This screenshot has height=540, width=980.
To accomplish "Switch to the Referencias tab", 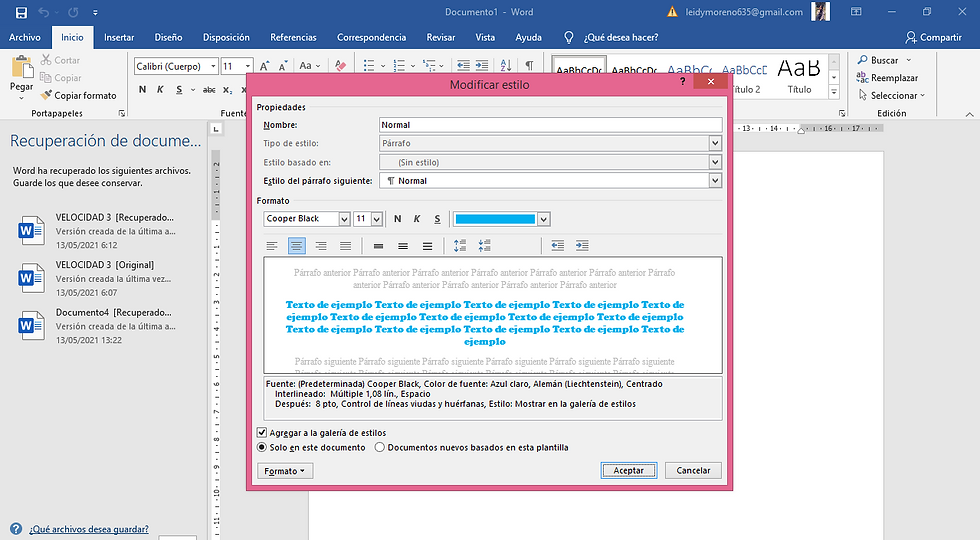I will tap(293, 38).
